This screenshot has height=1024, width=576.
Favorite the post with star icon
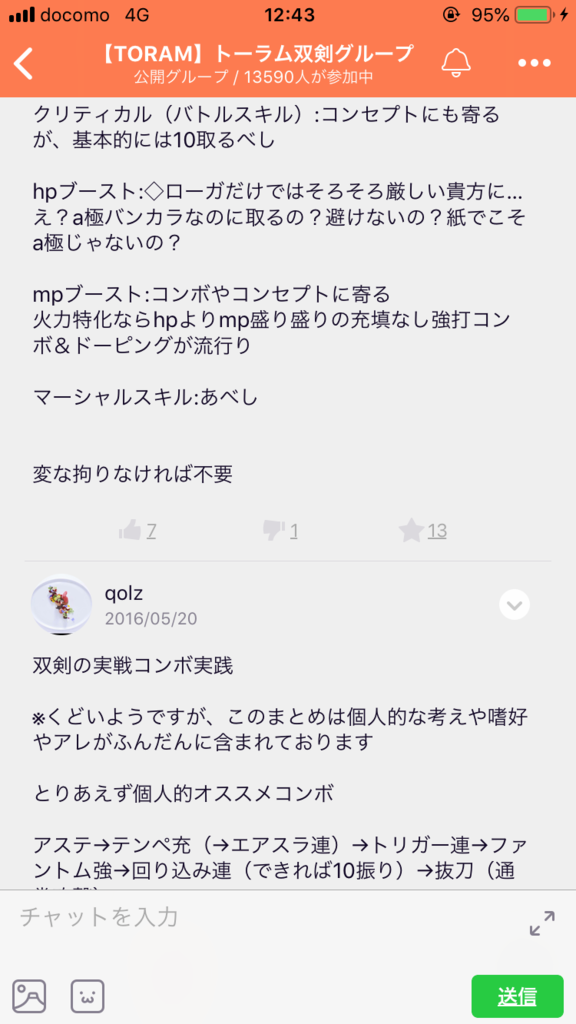(x=411, y=531)
